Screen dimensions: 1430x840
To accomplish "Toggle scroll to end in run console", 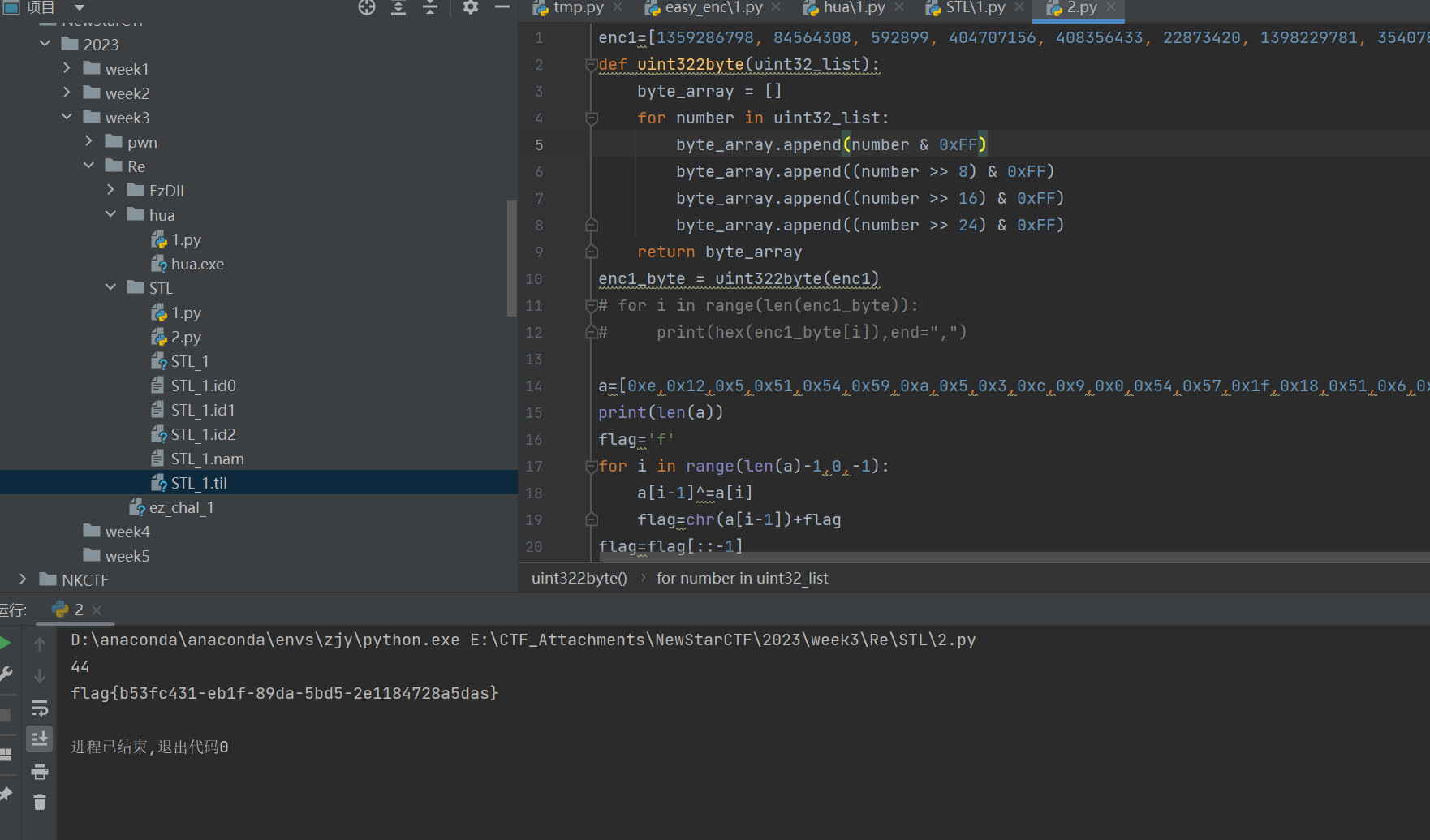I will (39, 739).
